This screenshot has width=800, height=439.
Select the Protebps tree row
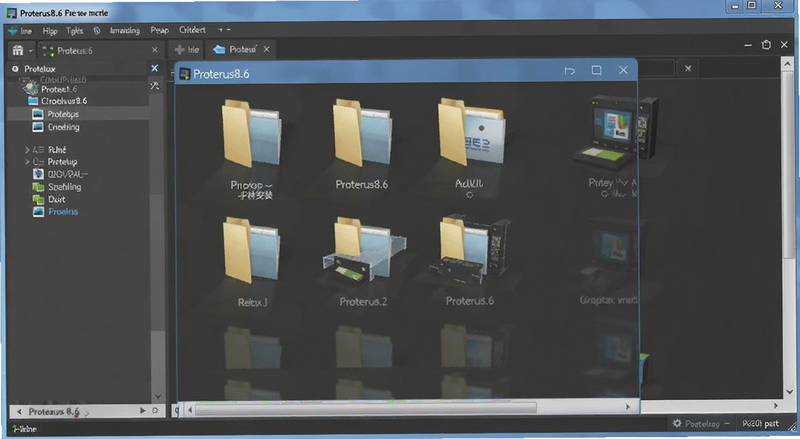click(x=78, y=114)
